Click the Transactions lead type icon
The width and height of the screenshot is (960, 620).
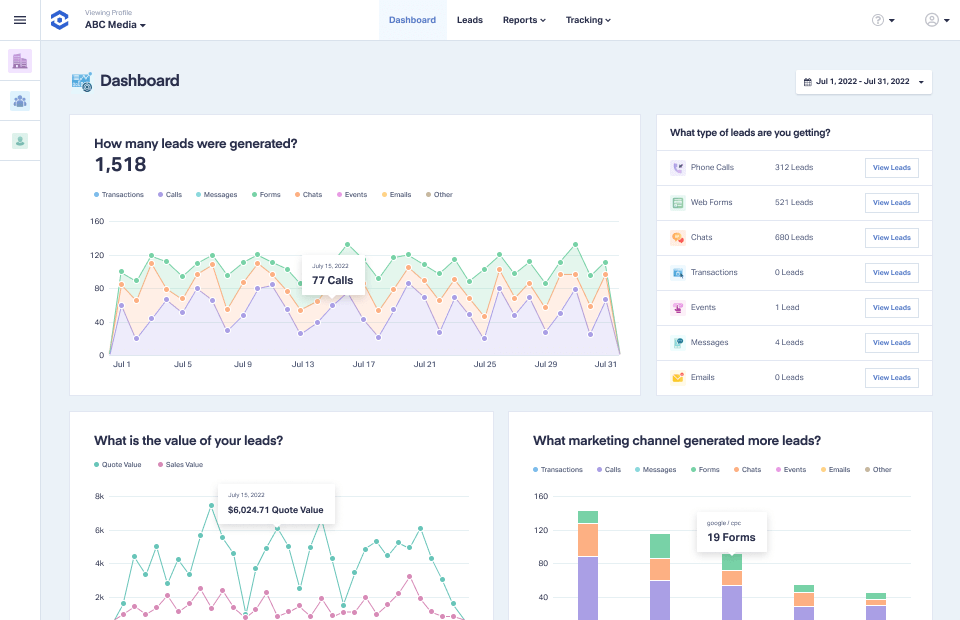pos(678,272)
